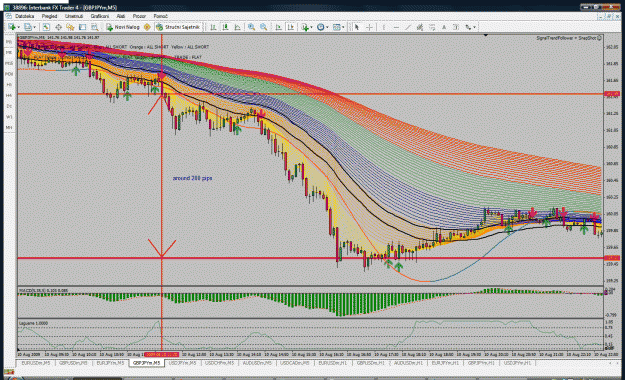Click the indicators list icon
This screenshot has width=625, height=380.
coord(305,27)
